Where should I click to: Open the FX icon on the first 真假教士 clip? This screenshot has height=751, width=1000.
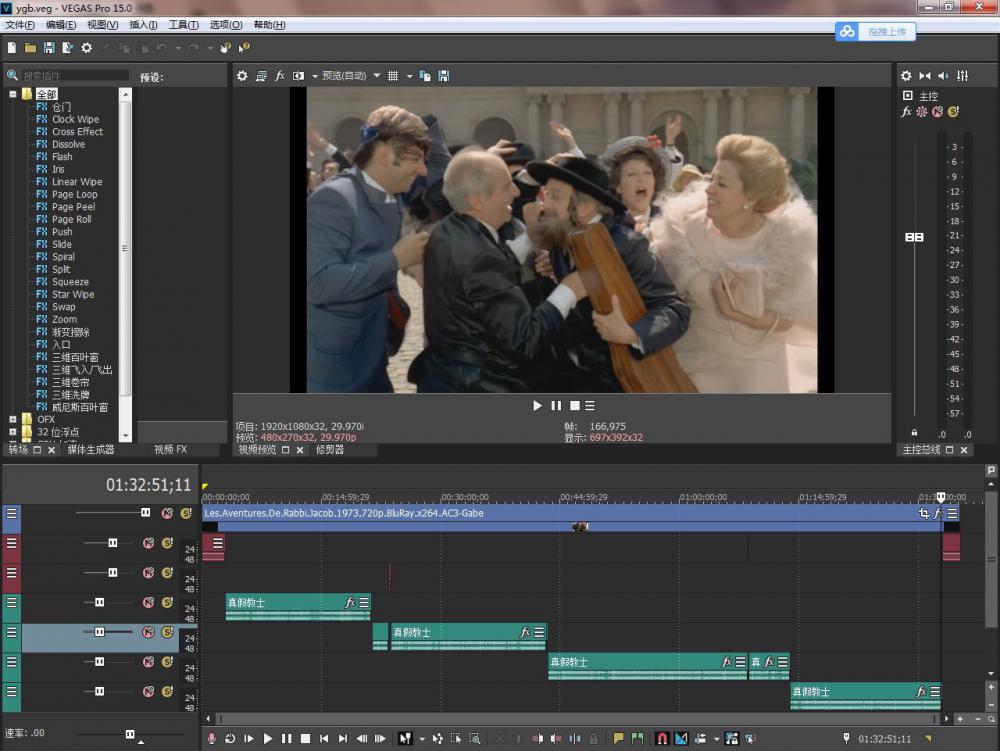point(349,602)
